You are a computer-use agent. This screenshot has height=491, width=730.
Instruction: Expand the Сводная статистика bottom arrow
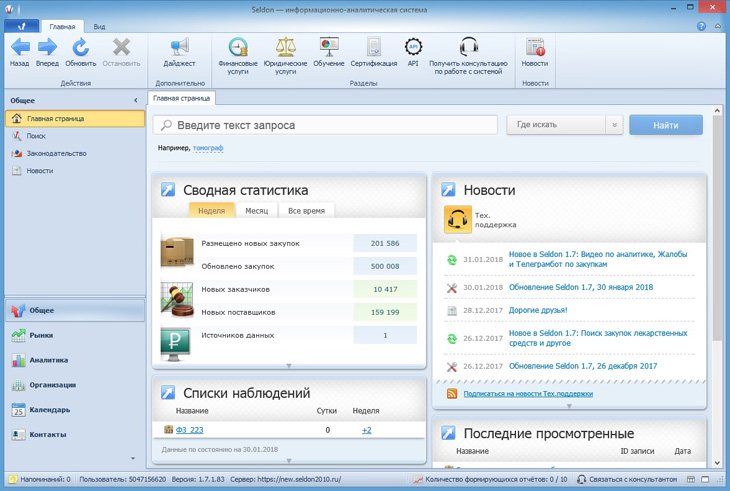[289, 366]
